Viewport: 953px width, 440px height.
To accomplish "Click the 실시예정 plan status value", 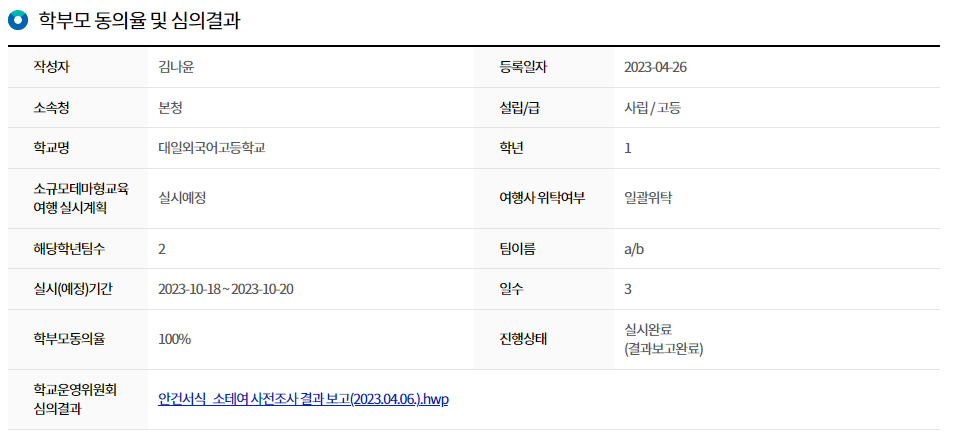I will pos(182,198).
